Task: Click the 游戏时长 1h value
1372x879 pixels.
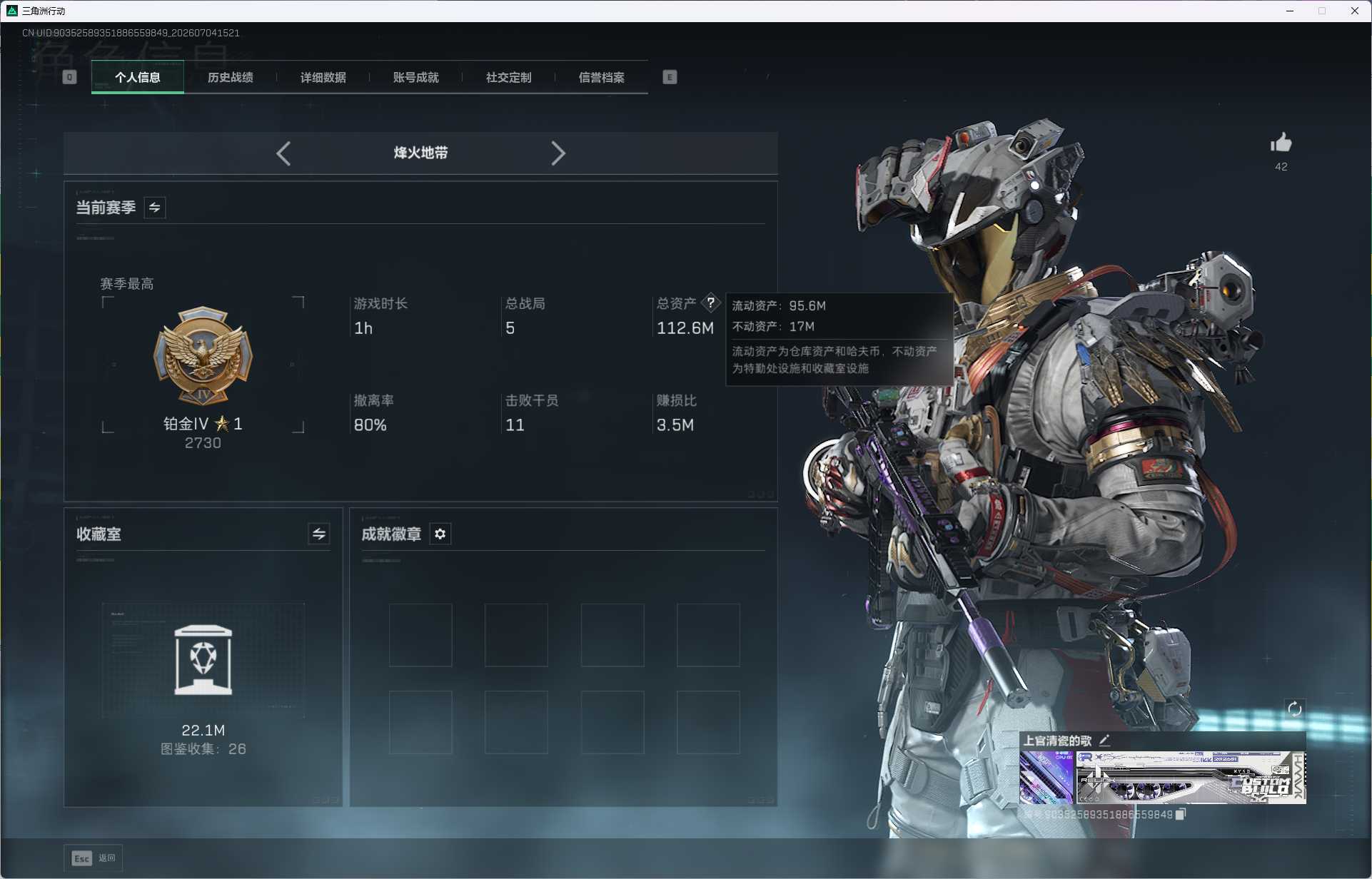Action: pos(363,328)
